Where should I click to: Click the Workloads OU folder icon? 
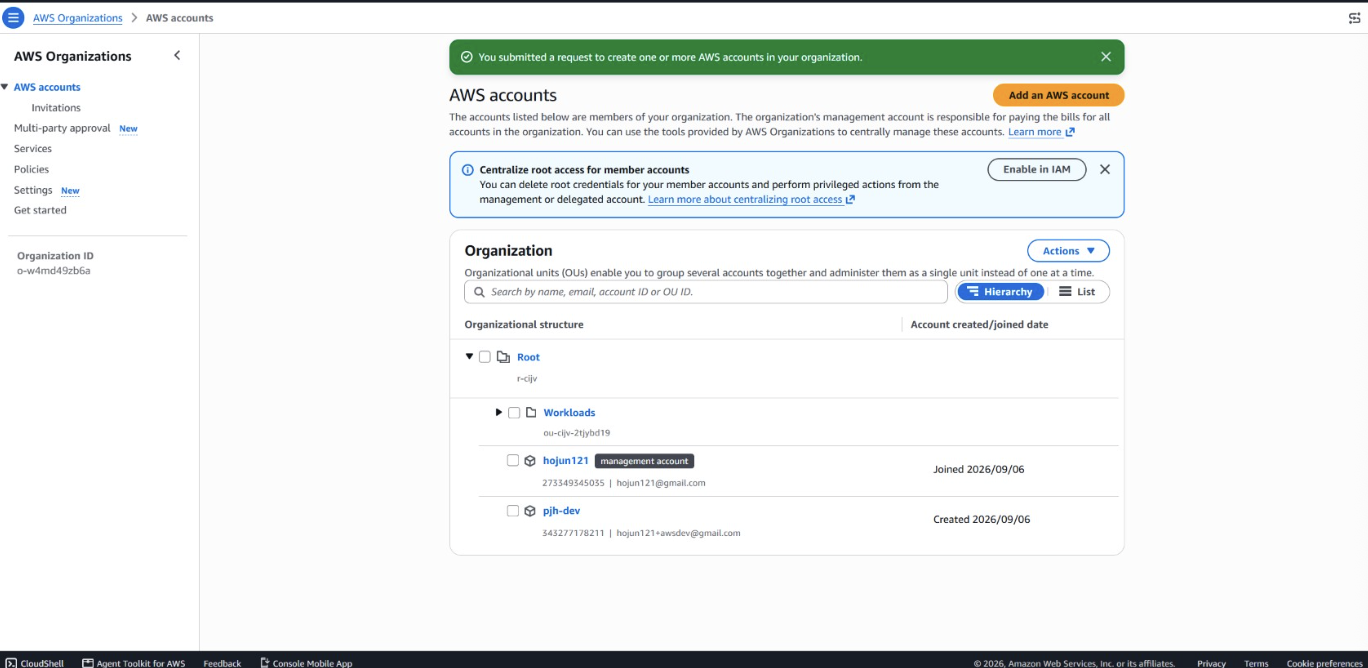[x=531, y=412]
